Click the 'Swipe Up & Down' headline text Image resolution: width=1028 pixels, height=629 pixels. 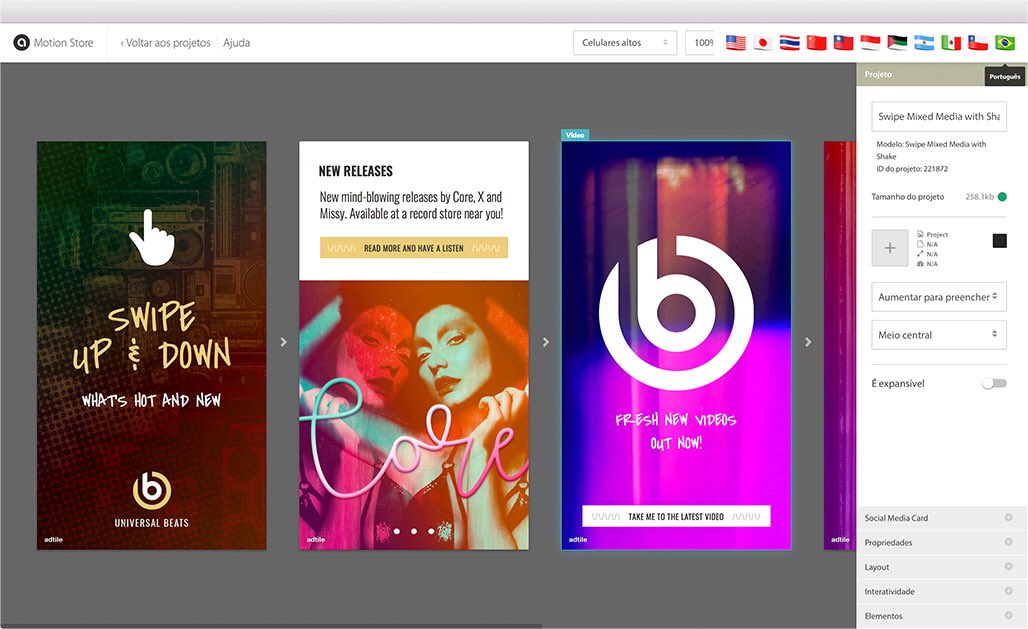pyautogui.click(x=151, y=337)
